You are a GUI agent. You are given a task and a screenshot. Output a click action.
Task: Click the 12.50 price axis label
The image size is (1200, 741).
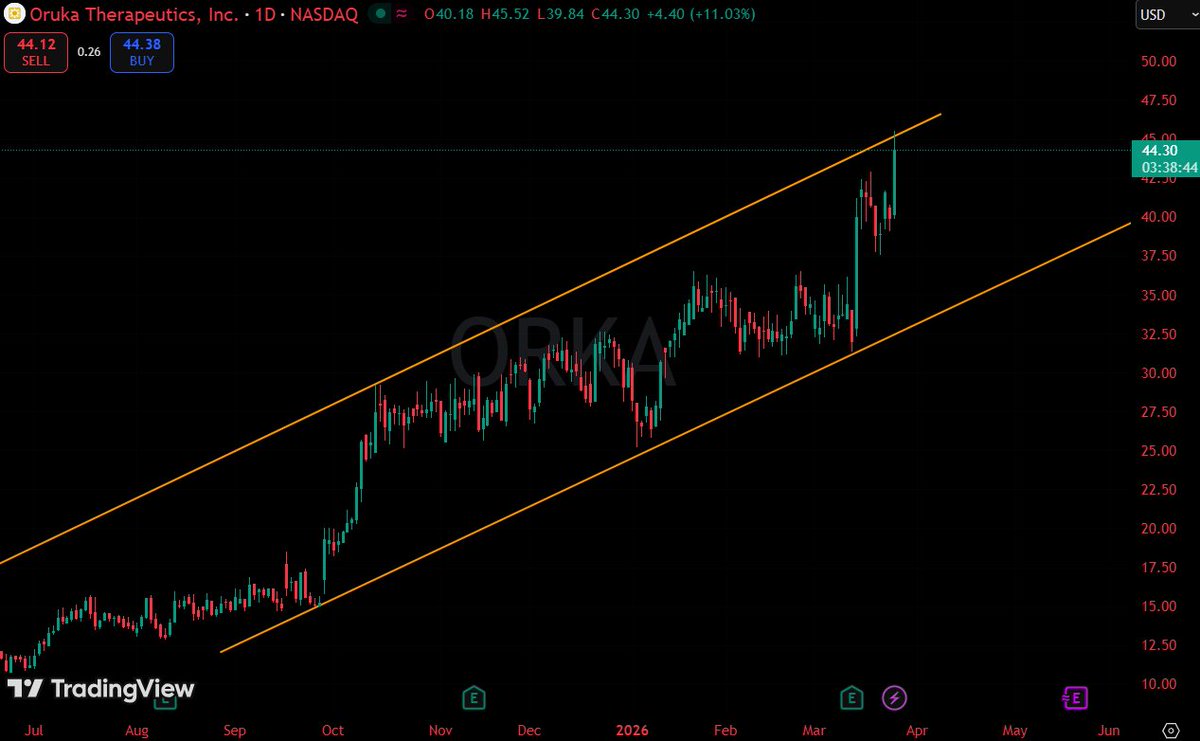[1157, 645]
